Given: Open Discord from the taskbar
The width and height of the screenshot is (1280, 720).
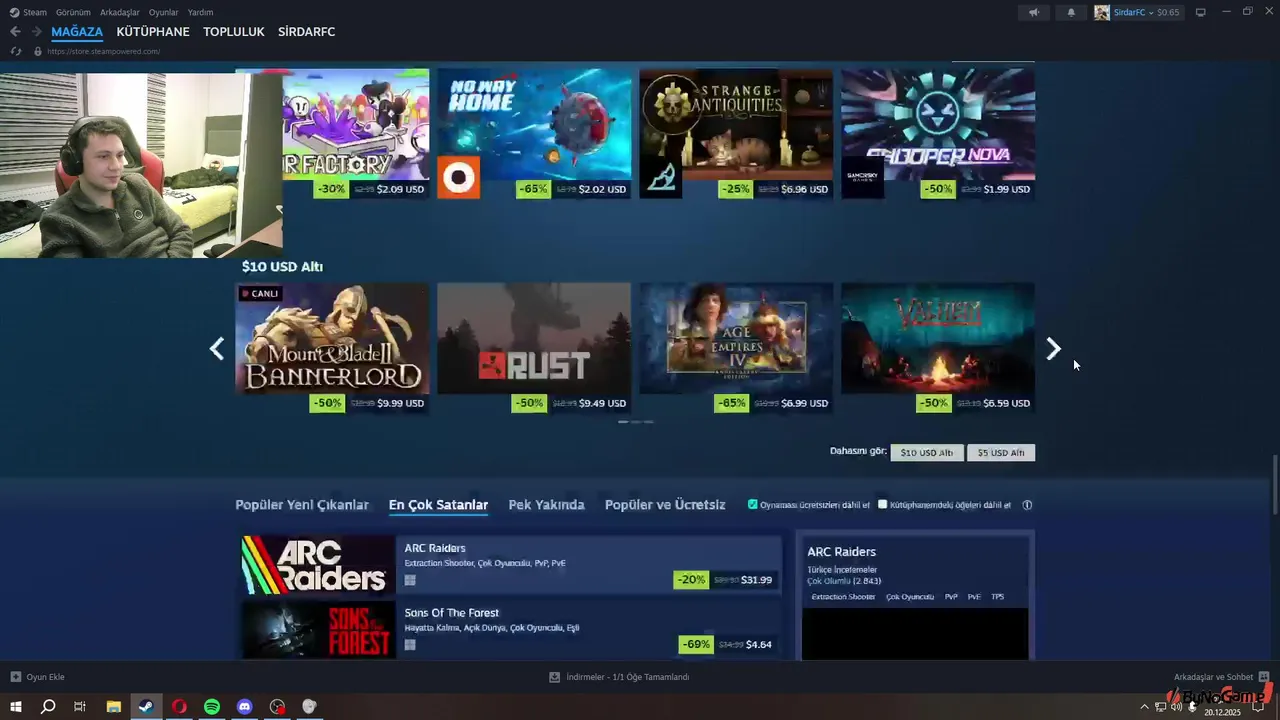Looking at the screenshot, I should (245, 706).
